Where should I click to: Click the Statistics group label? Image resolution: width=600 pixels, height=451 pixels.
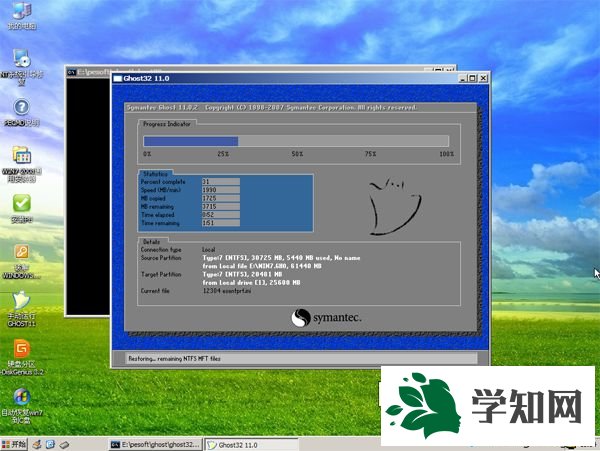[x=155, y=174]
